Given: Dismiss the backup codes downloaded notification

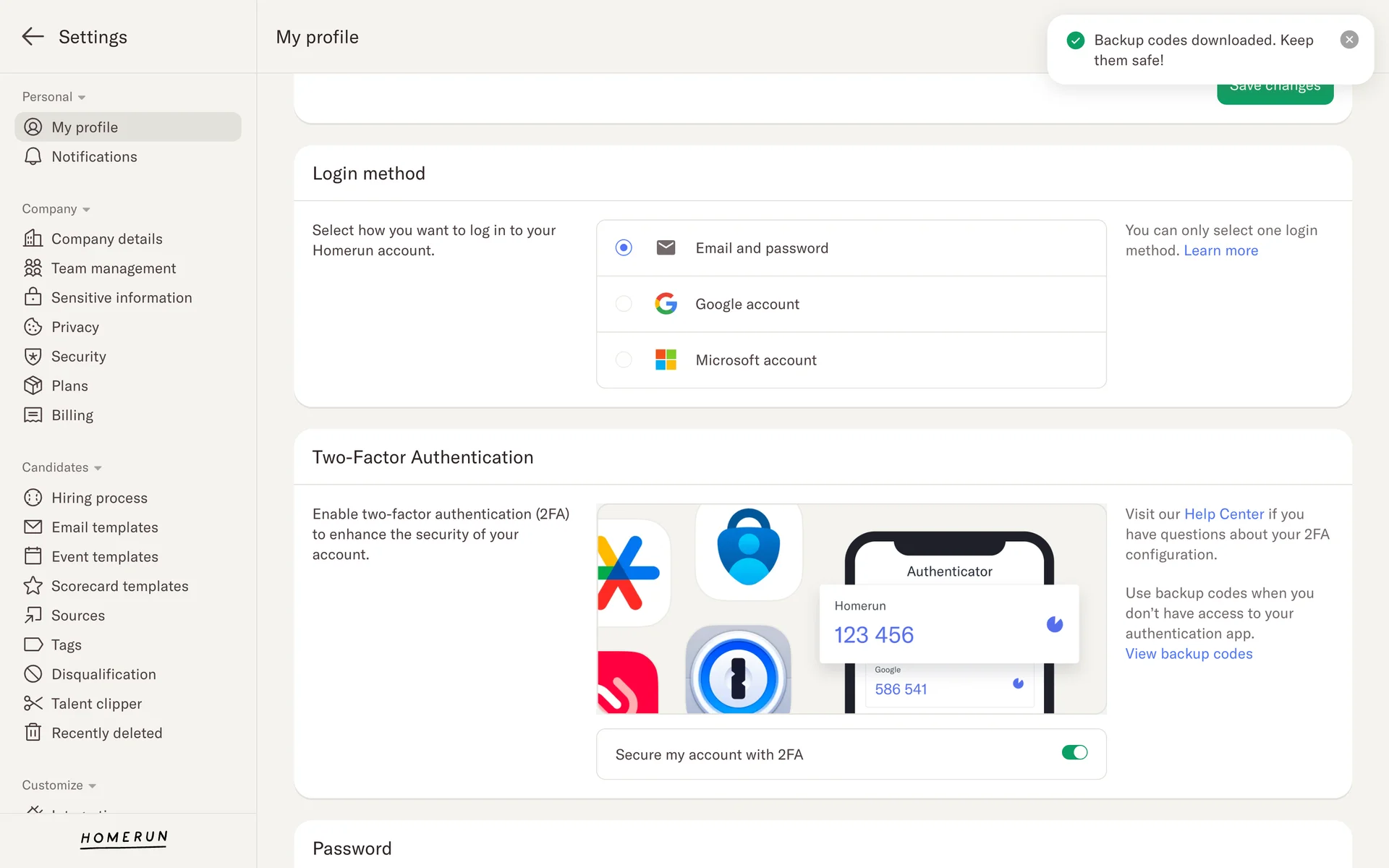Looking at the screenshot, I should (x=1348, y=40).
